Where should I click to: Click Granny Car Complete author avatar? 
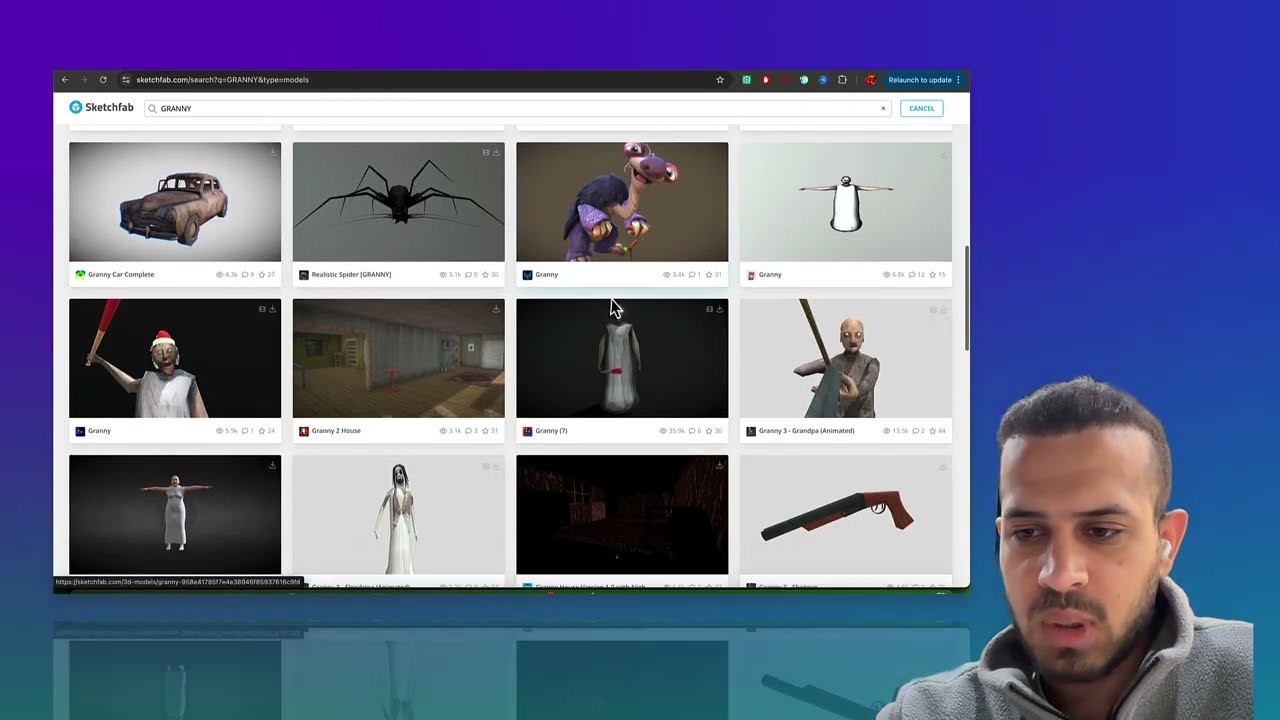tap(80, 274)
